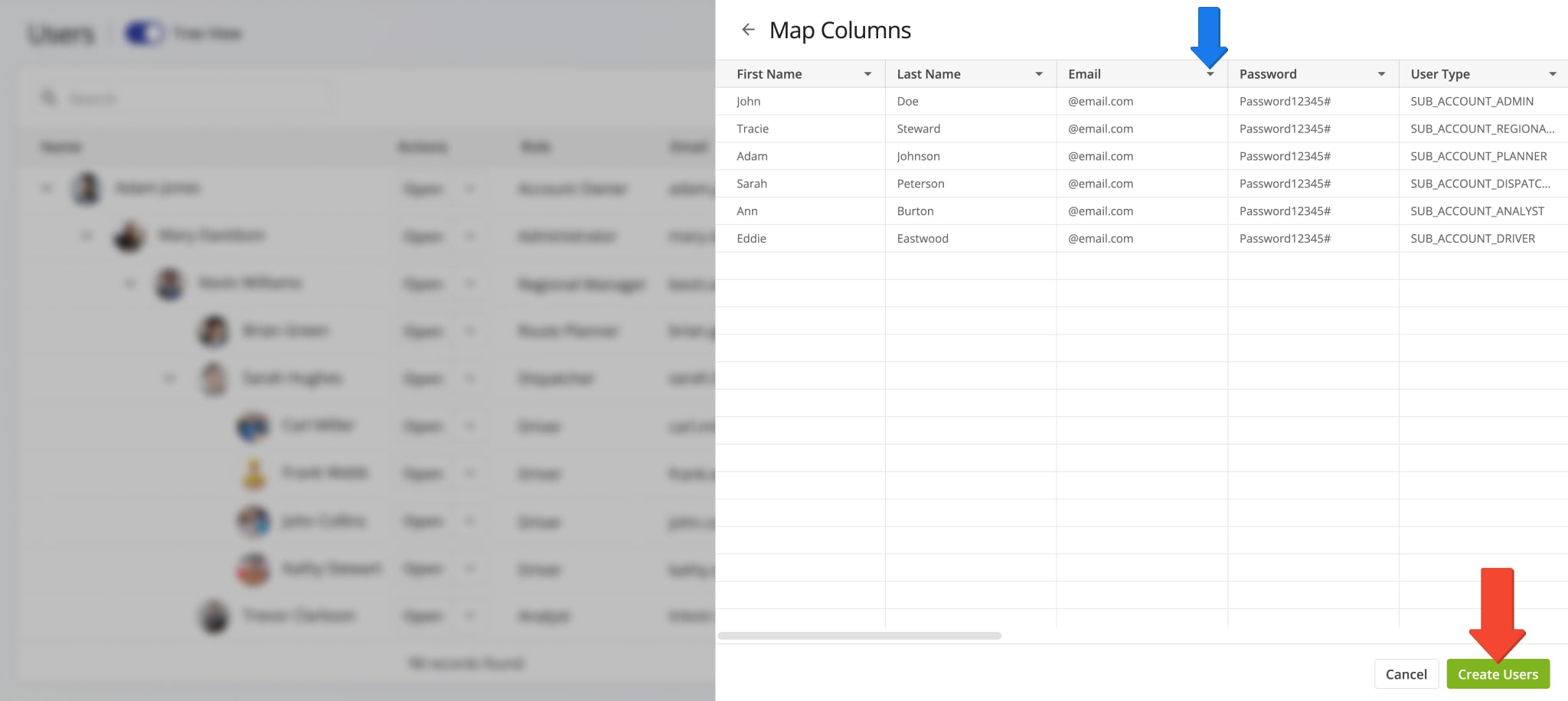This screenshot has height=701, width=1568.
Task: Open the Last Name column dropdown
Action: pyautogui.click(x=1039, y=74)
